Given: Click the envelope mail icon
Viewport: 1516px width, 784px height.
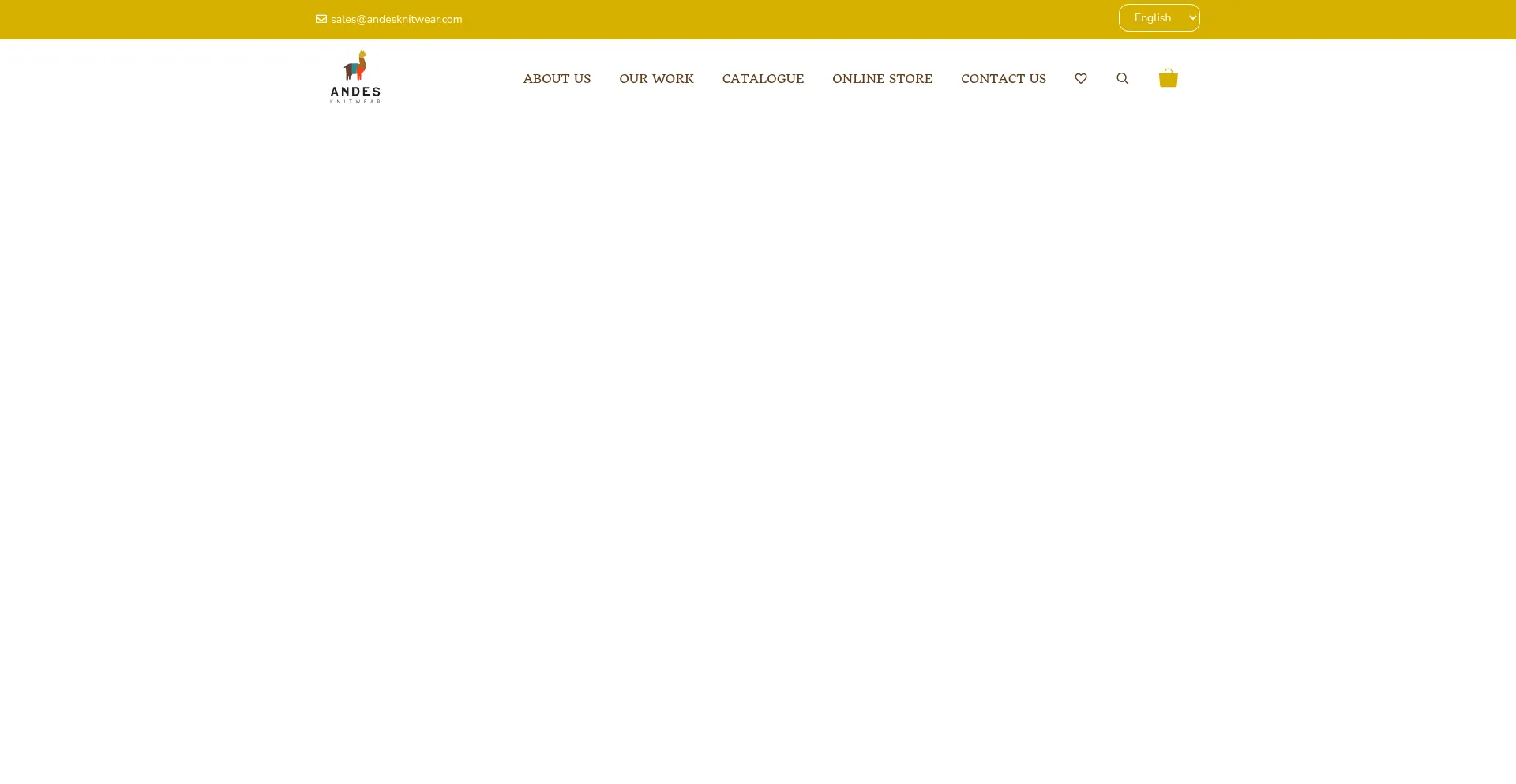Looking at the screenshot, I should click(x=321, y=19).
